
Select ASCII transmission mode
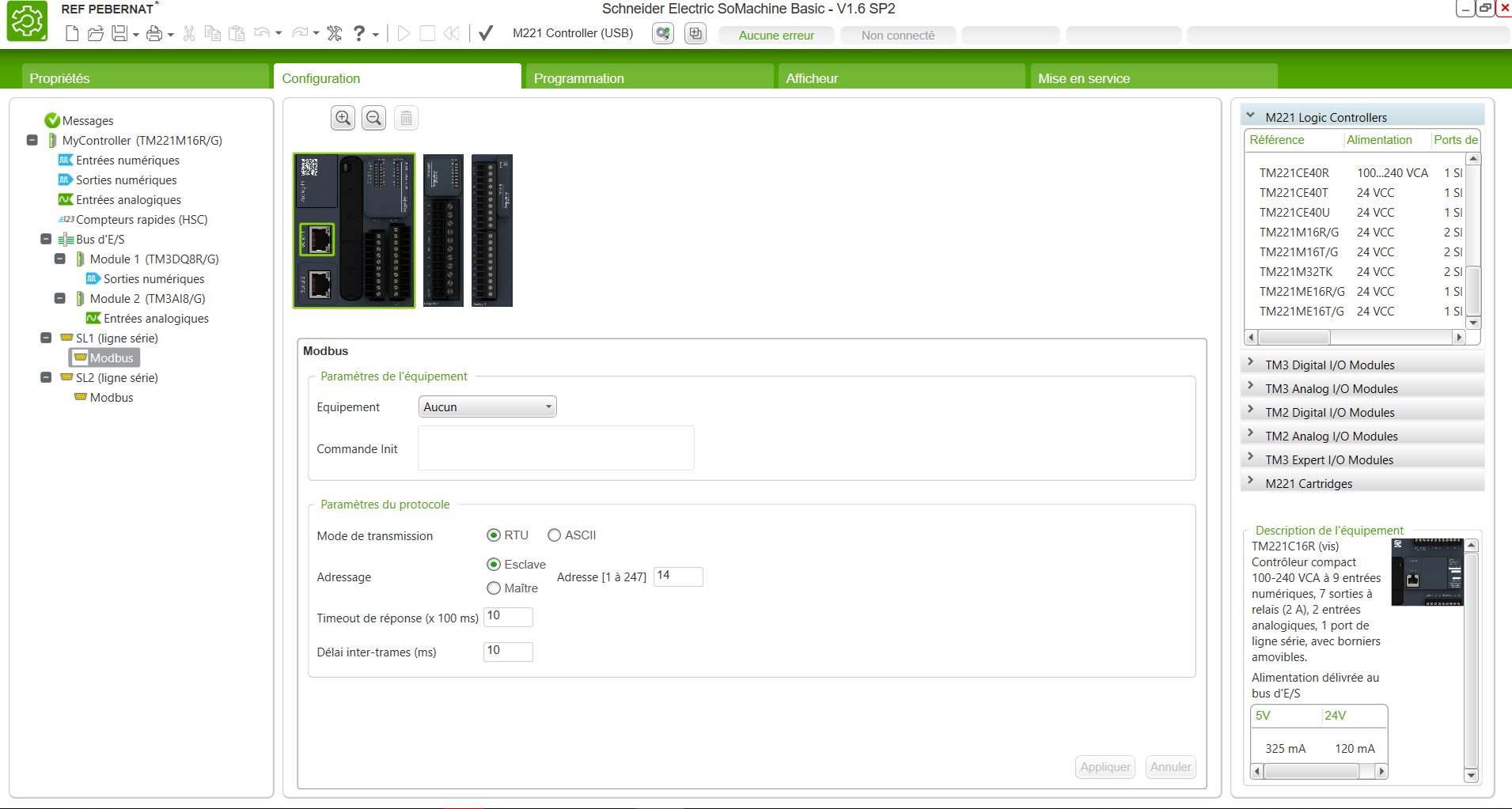[x=555, y=535]
